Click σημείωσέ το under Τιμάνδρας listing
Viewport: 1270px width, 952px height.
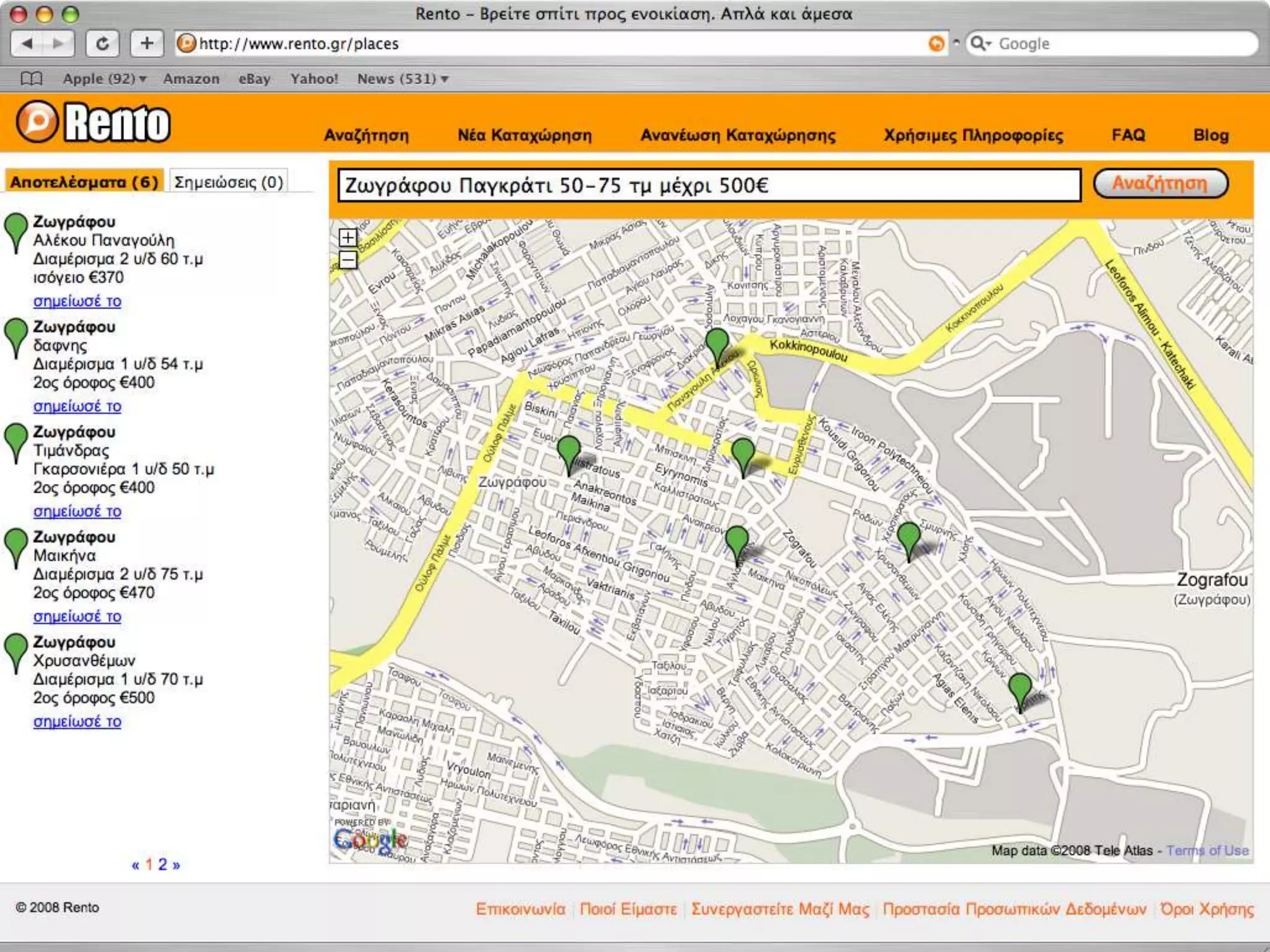78,512
